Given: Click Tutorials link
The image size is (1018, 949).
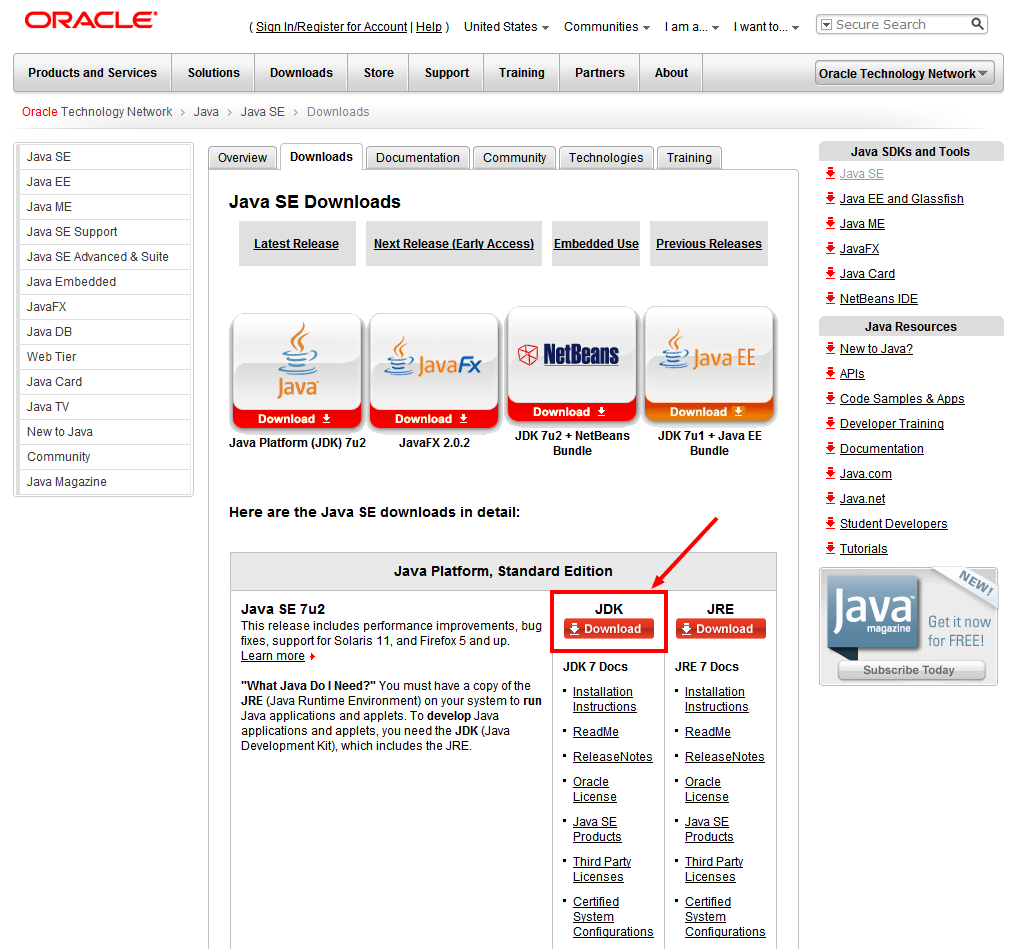Looking at the screenshot, I should [x=863, y=548].
